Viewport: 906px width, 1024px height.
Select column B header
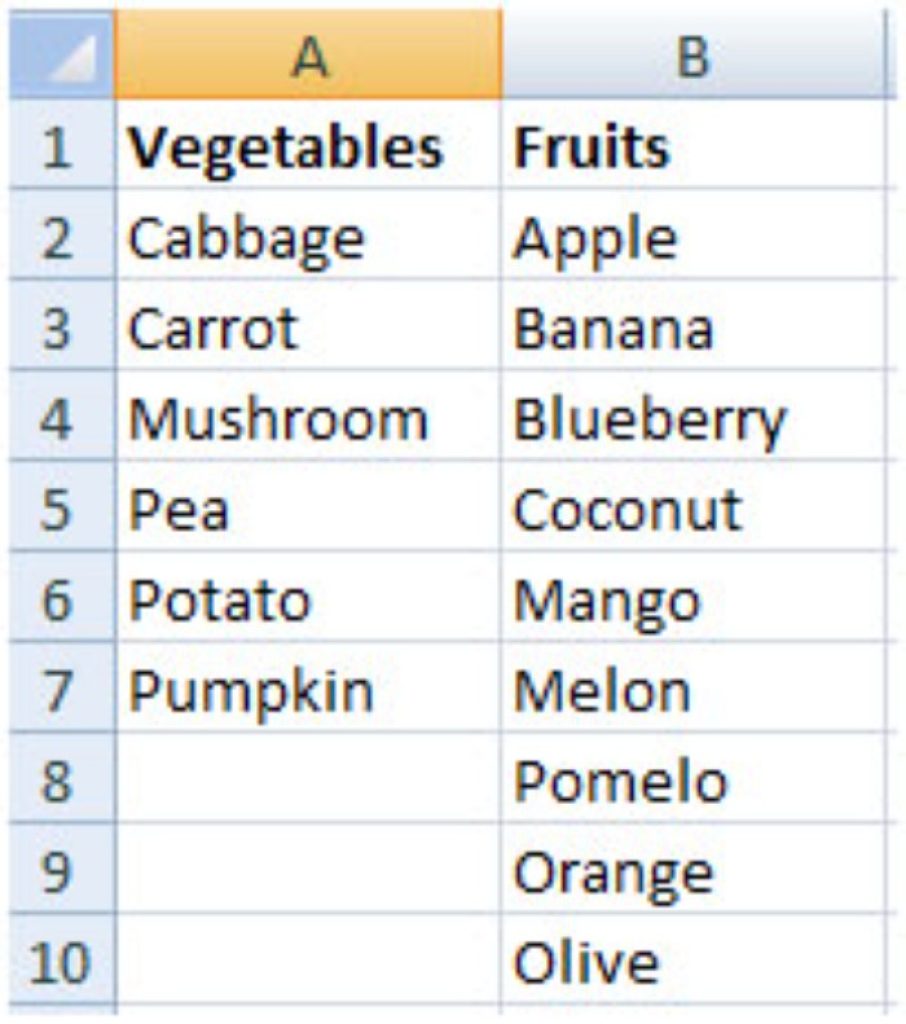click(694, 55)
